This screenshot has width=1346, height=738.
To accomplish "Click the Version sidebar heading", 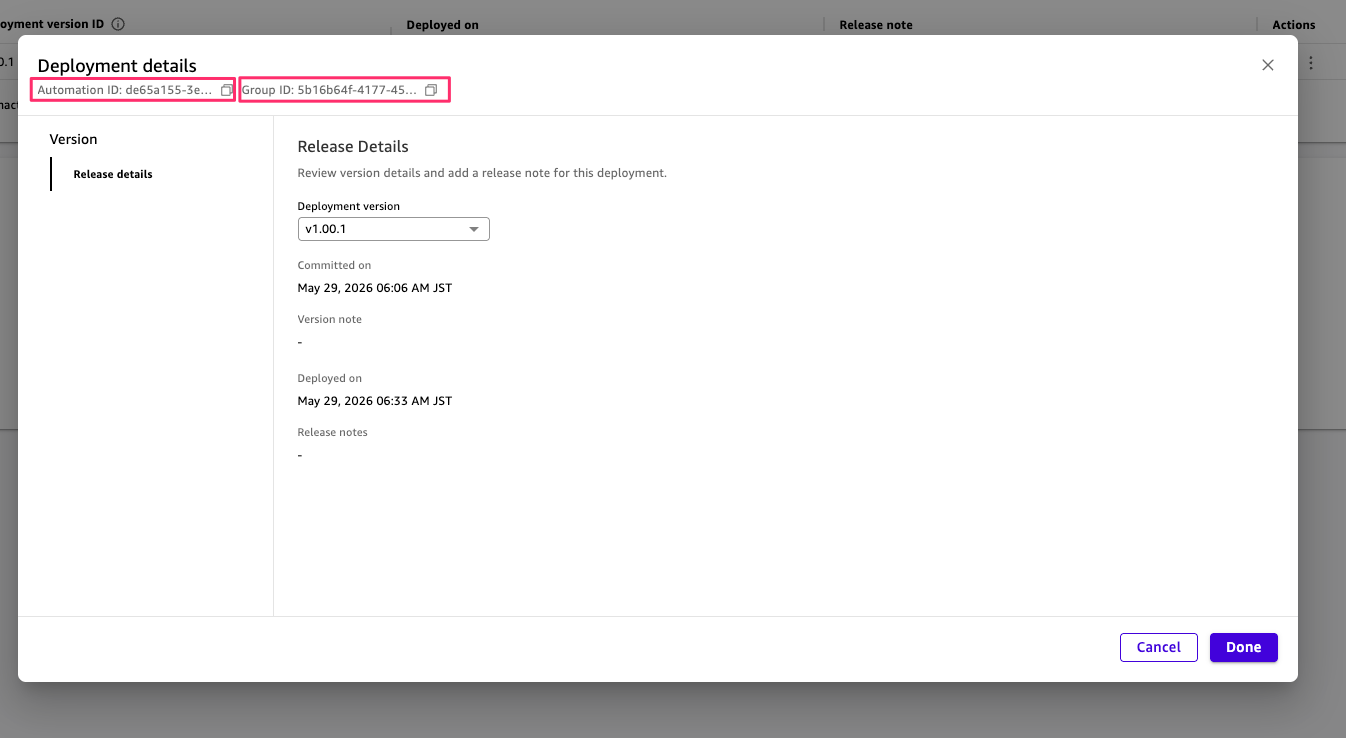I will click(74, 139).
